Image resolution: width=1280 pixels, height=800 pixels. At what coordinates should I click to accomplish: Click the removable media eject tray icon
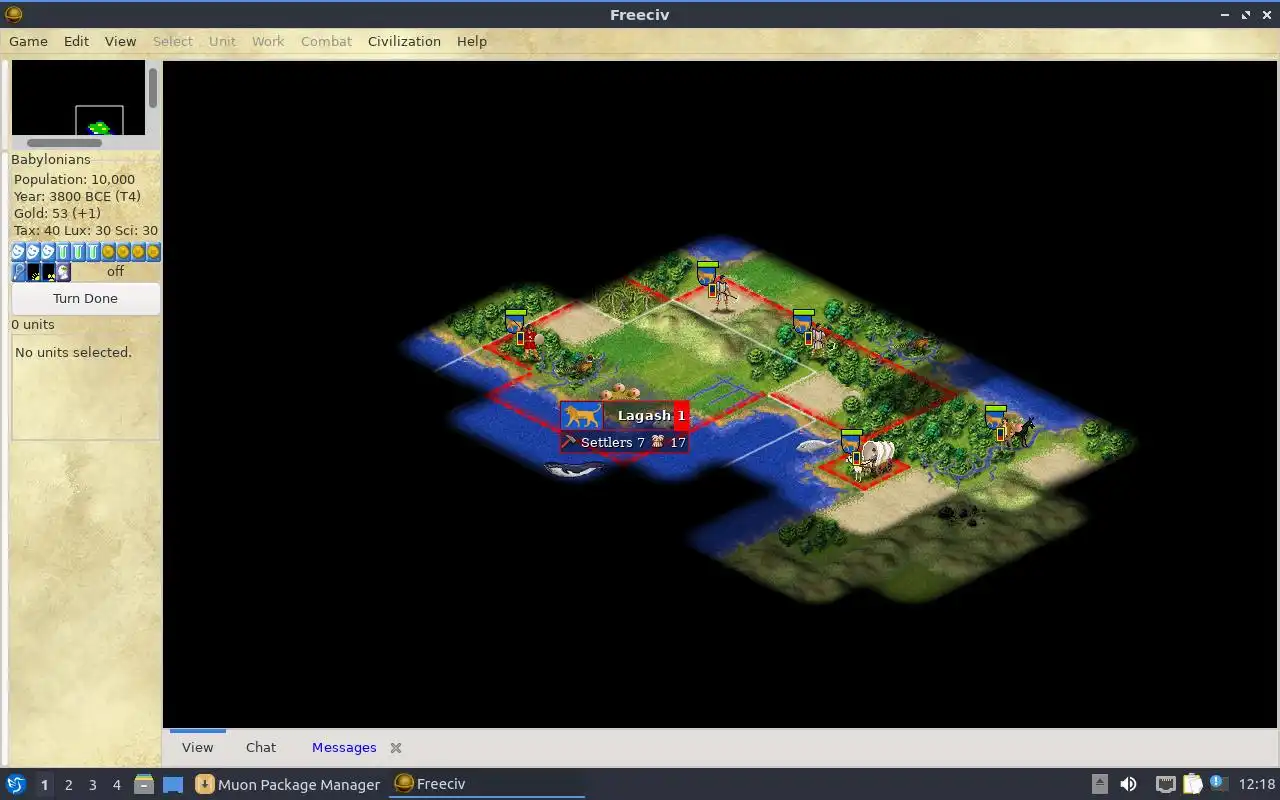pyautogui.click(x=1099, y=784)
